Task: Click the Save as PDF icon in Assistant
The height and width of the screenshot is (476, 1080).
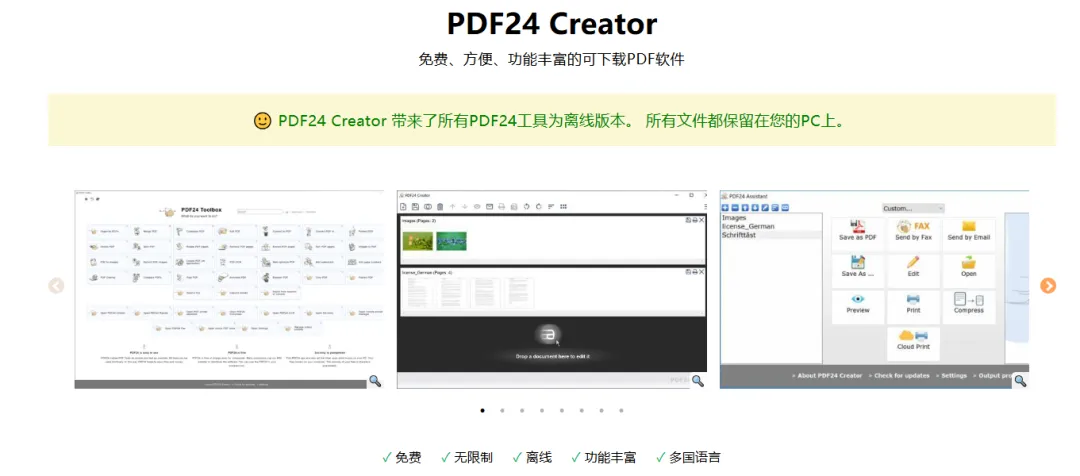Action: pyautogui.click(x=858, y=227)
